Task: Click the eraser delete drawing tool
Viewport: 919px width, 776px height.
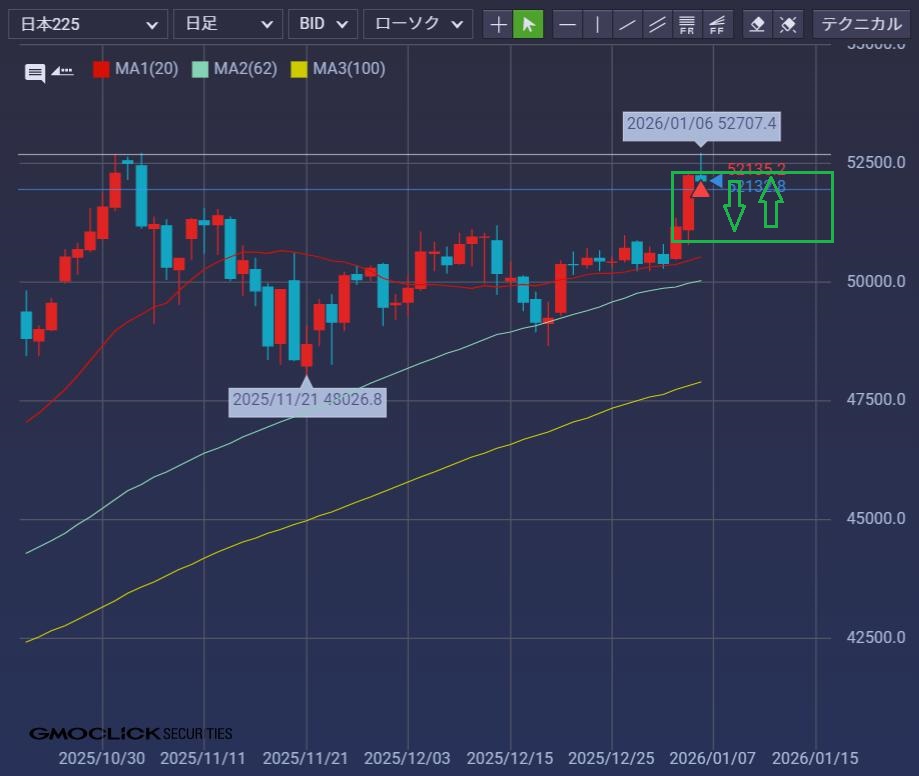Action: 758,24
